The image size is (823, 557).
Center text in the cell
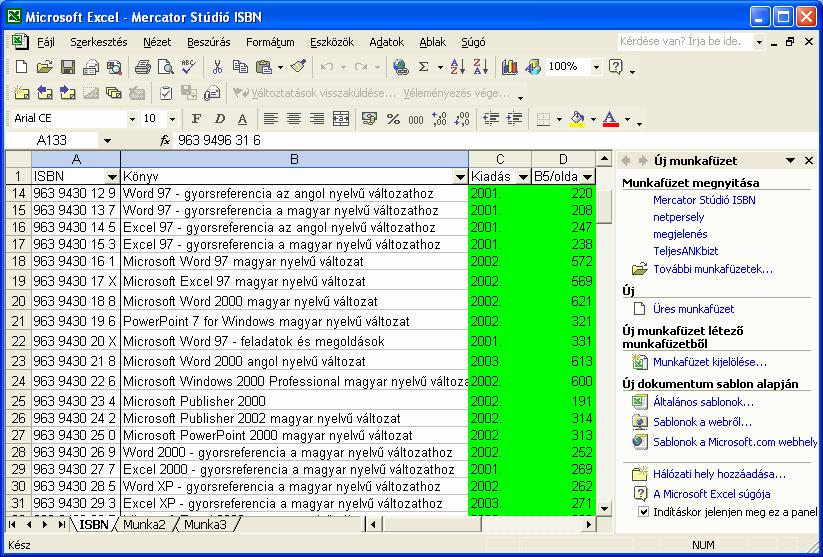pyautogui.click(x=293, y=119)
